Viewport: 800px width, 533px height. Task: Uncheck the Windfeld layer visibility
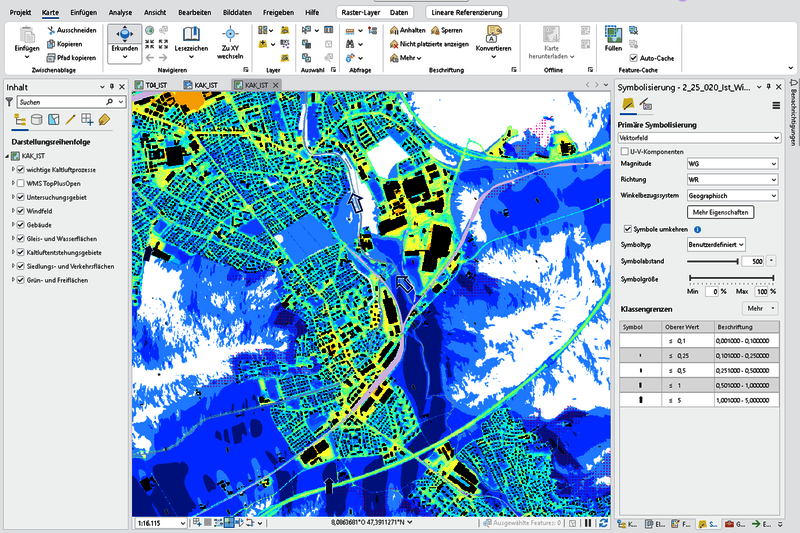pos(20,211)
